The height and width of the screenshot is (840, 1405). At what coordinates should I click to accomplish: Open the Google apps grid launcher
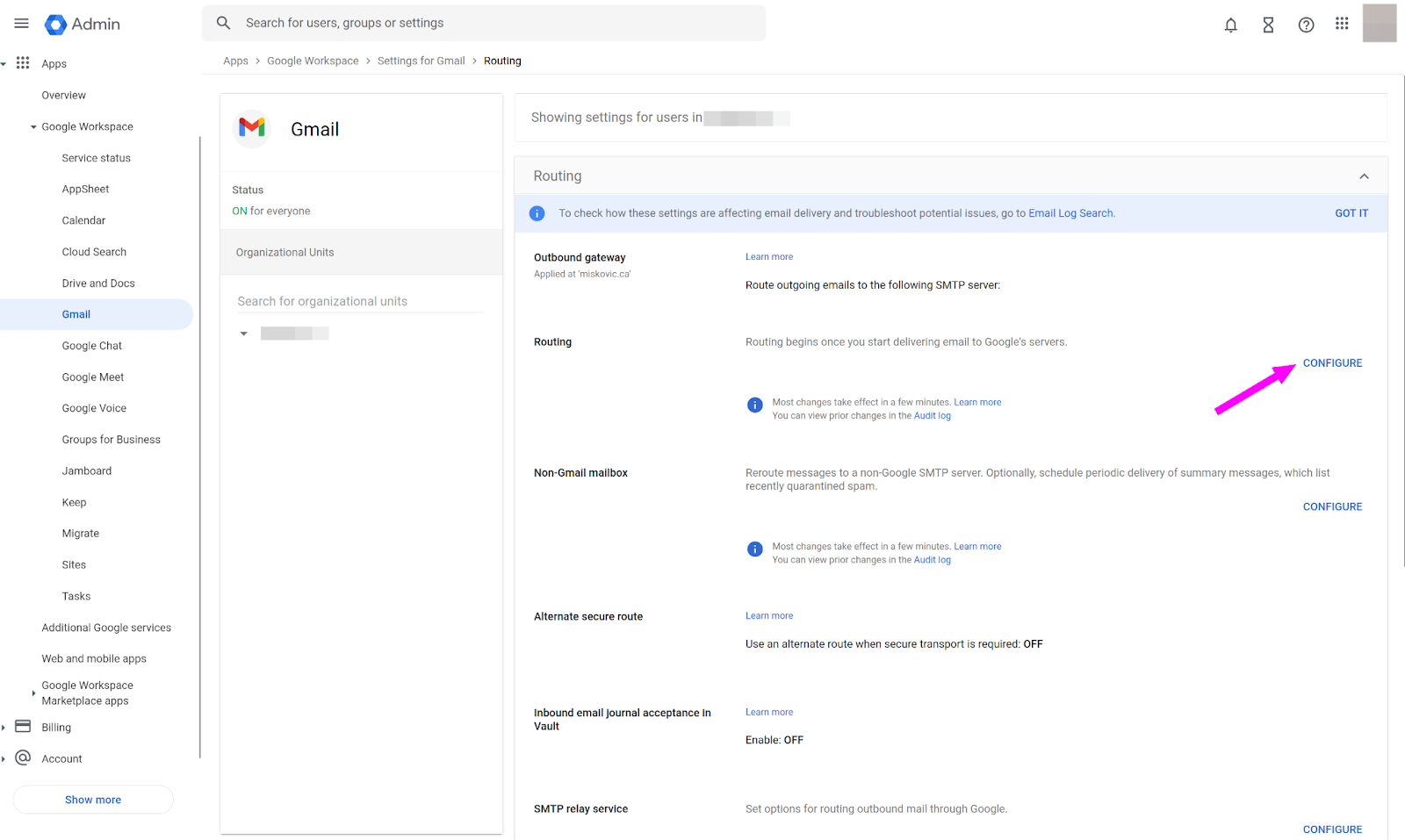click(x=1342, y=24)
